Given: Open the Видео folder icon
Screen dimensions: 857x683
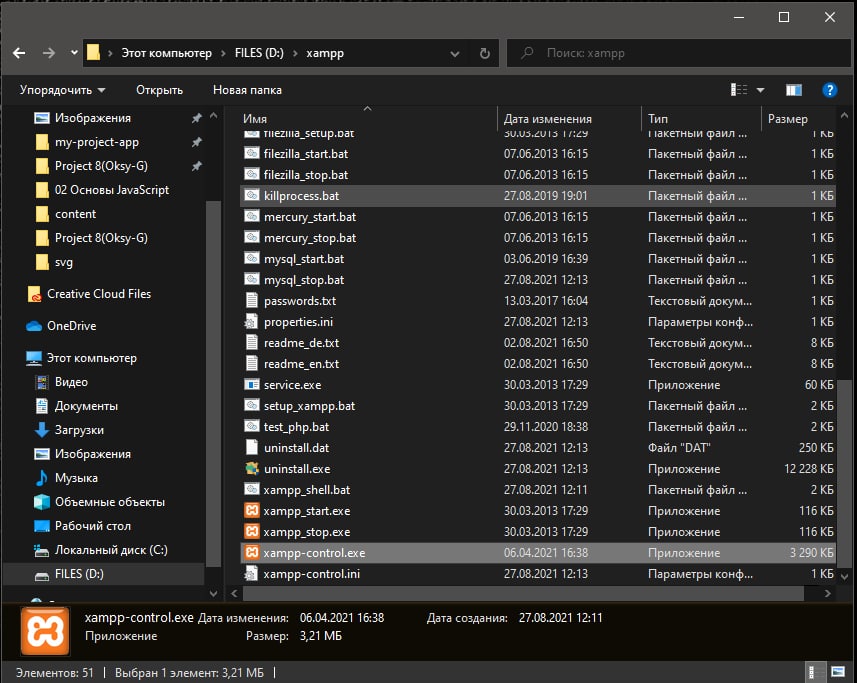Looking at the screenshot, I should point(42,382).
